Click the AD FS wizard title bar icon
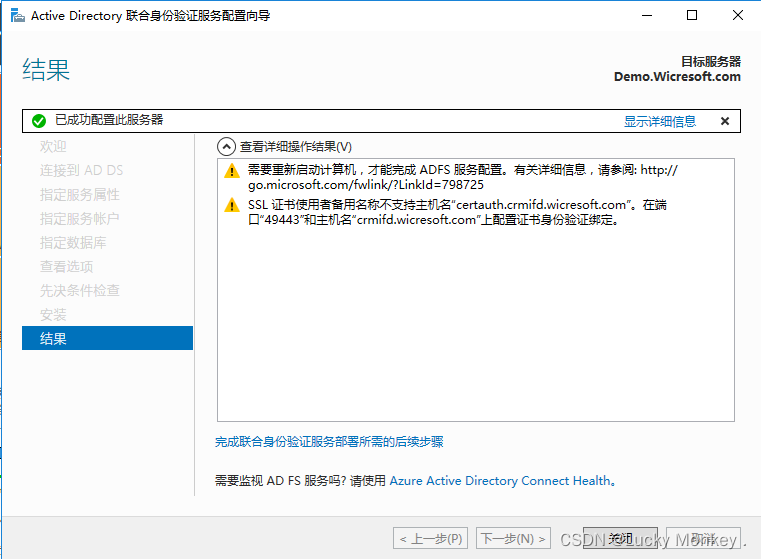Image resolution: width=761 pixels, height=559 pixels. [x=17, y=16]
